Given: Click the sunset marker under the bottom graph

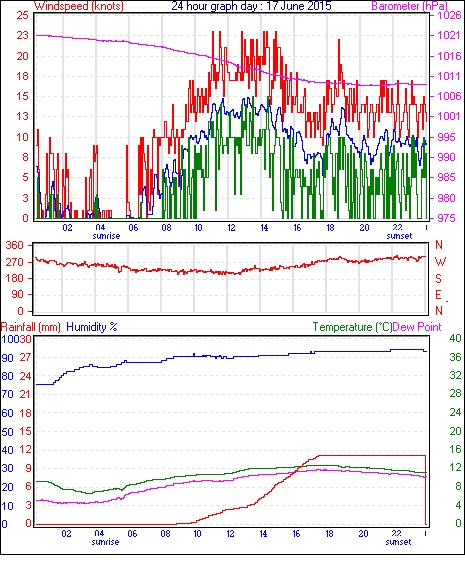Looking at the screenshot, I should (398, 541).
